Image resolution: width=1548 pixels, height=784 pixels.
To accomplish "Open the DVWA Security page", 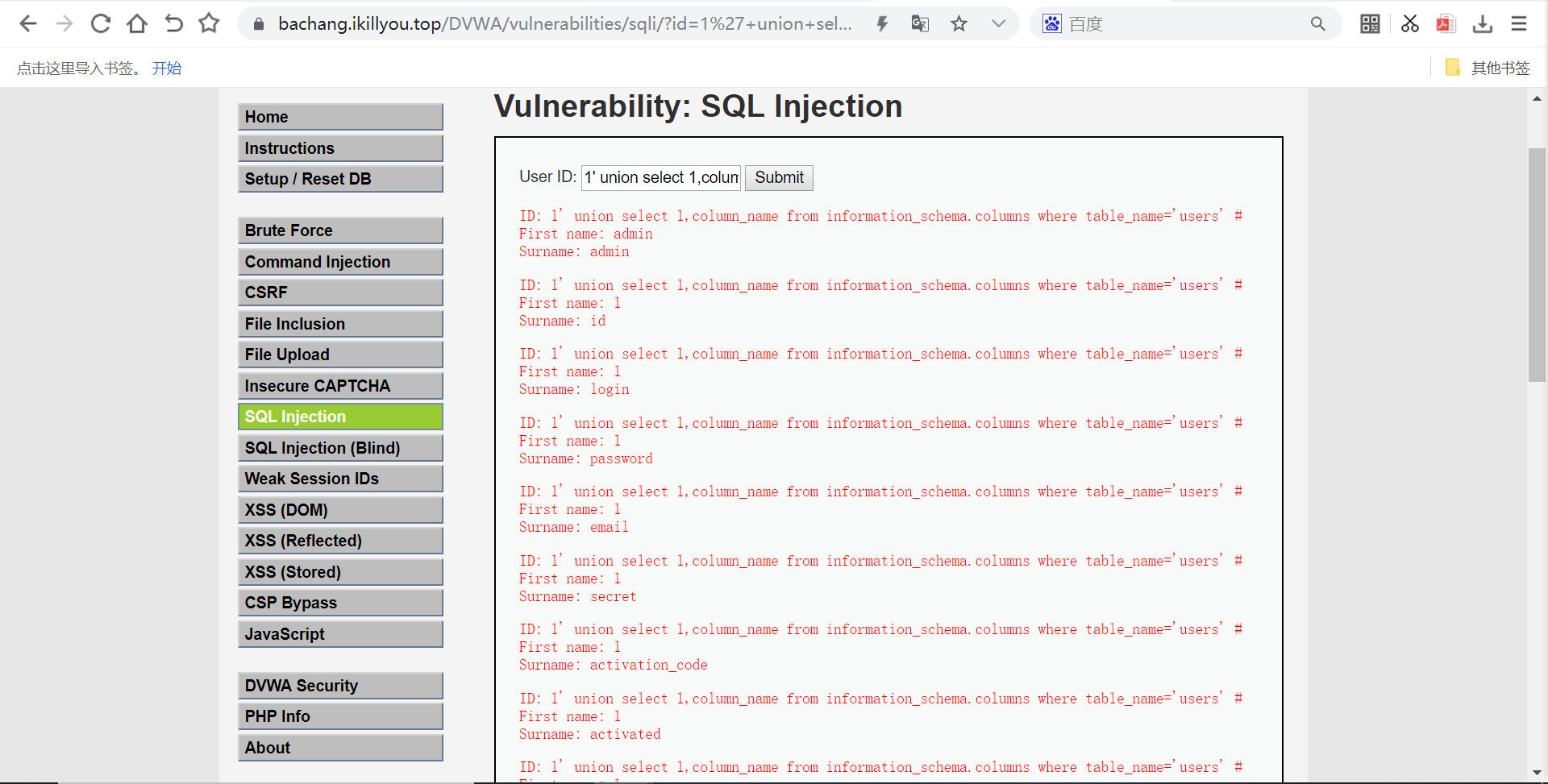I will 340,686.
